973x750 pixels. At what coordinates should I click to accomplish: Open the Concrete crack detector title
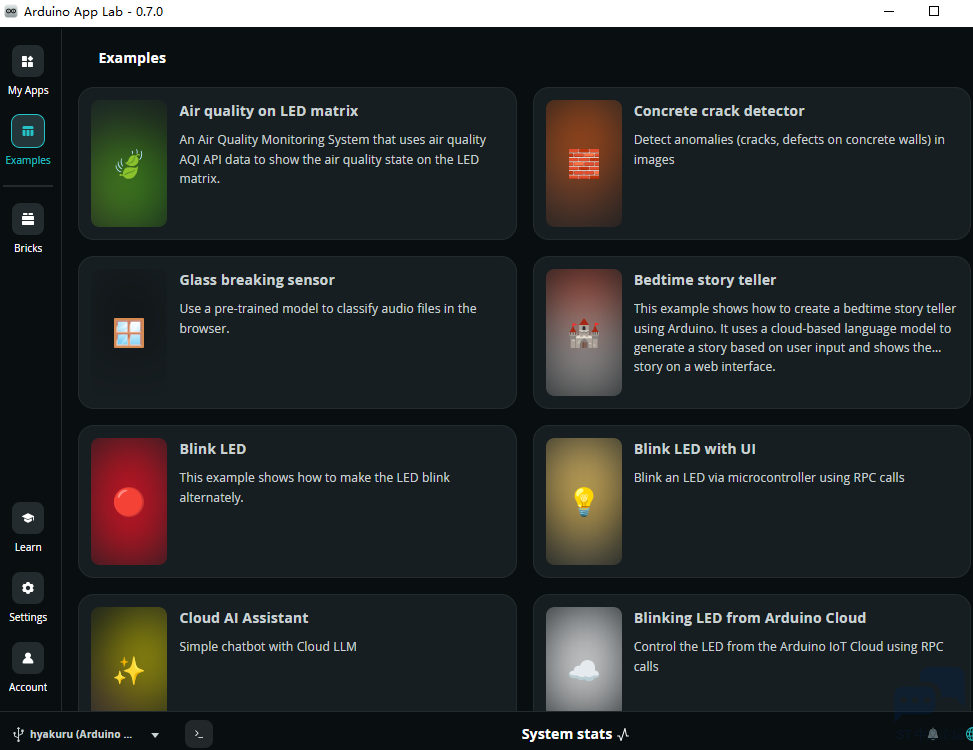tap(719, 111)
